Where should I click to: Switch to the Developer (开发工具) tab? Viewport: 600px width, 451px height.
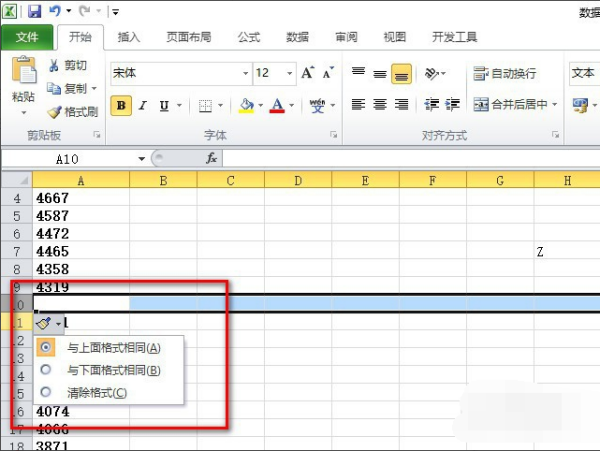(x=454, y=37)
